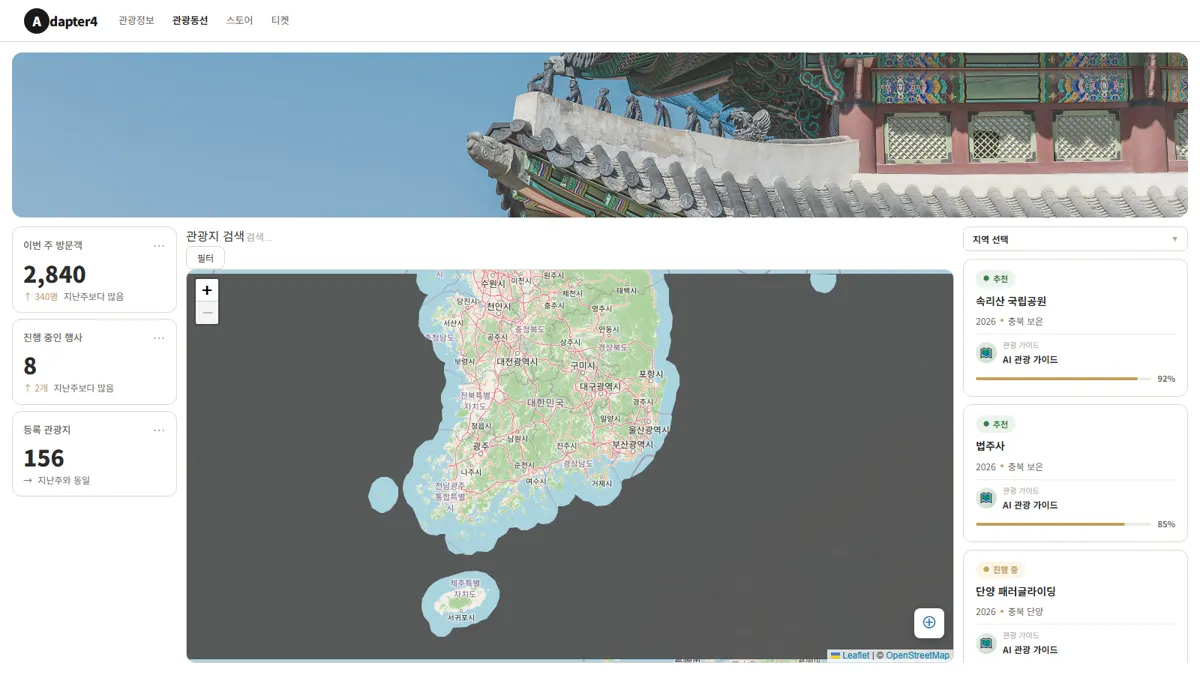This screenshot has width=1200, height=675.
Task: Click the 필터 button
Action: (x=205, y=258)
